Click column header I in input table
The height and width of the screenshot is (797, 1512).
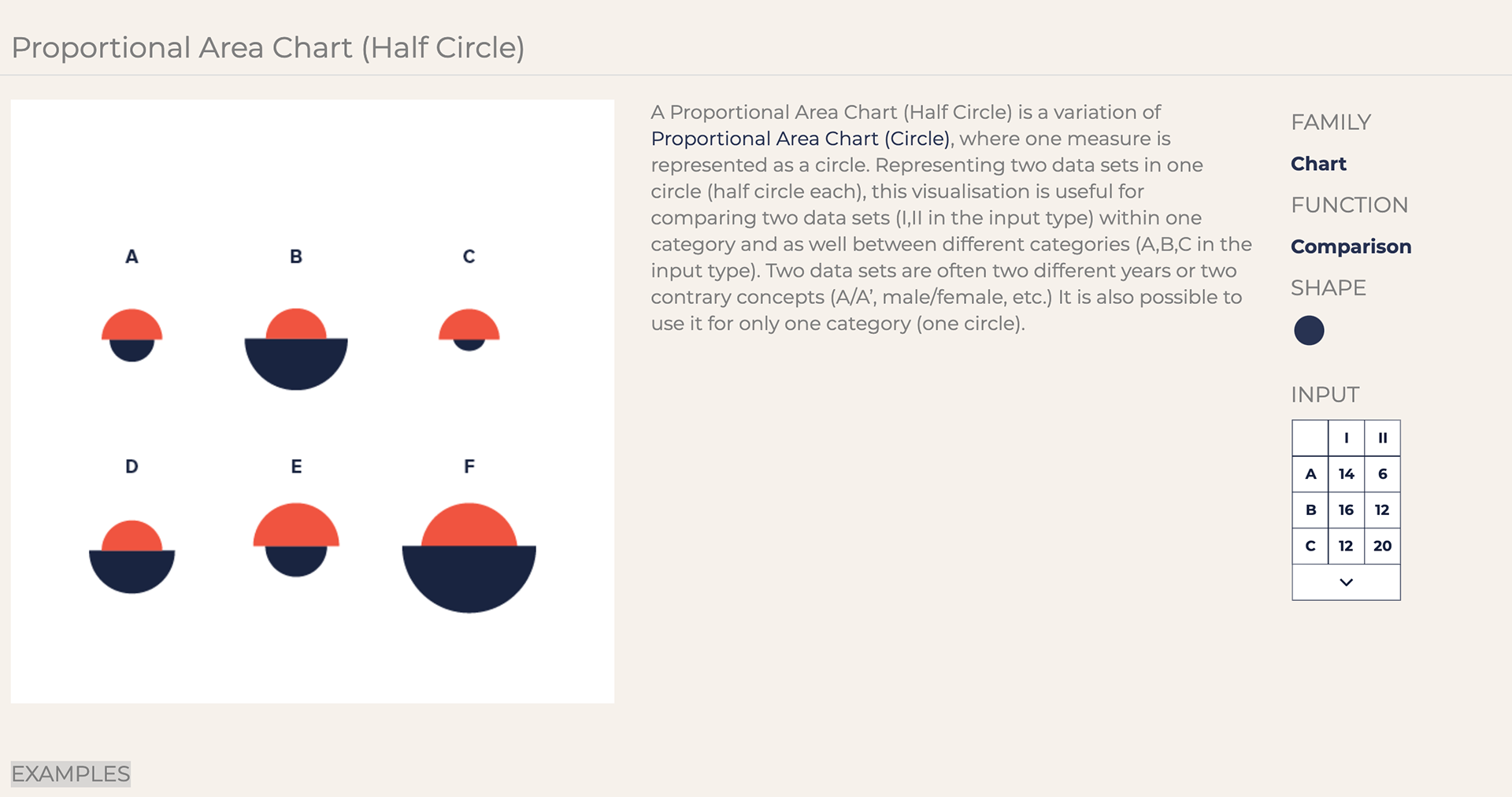coord(1346,438)
